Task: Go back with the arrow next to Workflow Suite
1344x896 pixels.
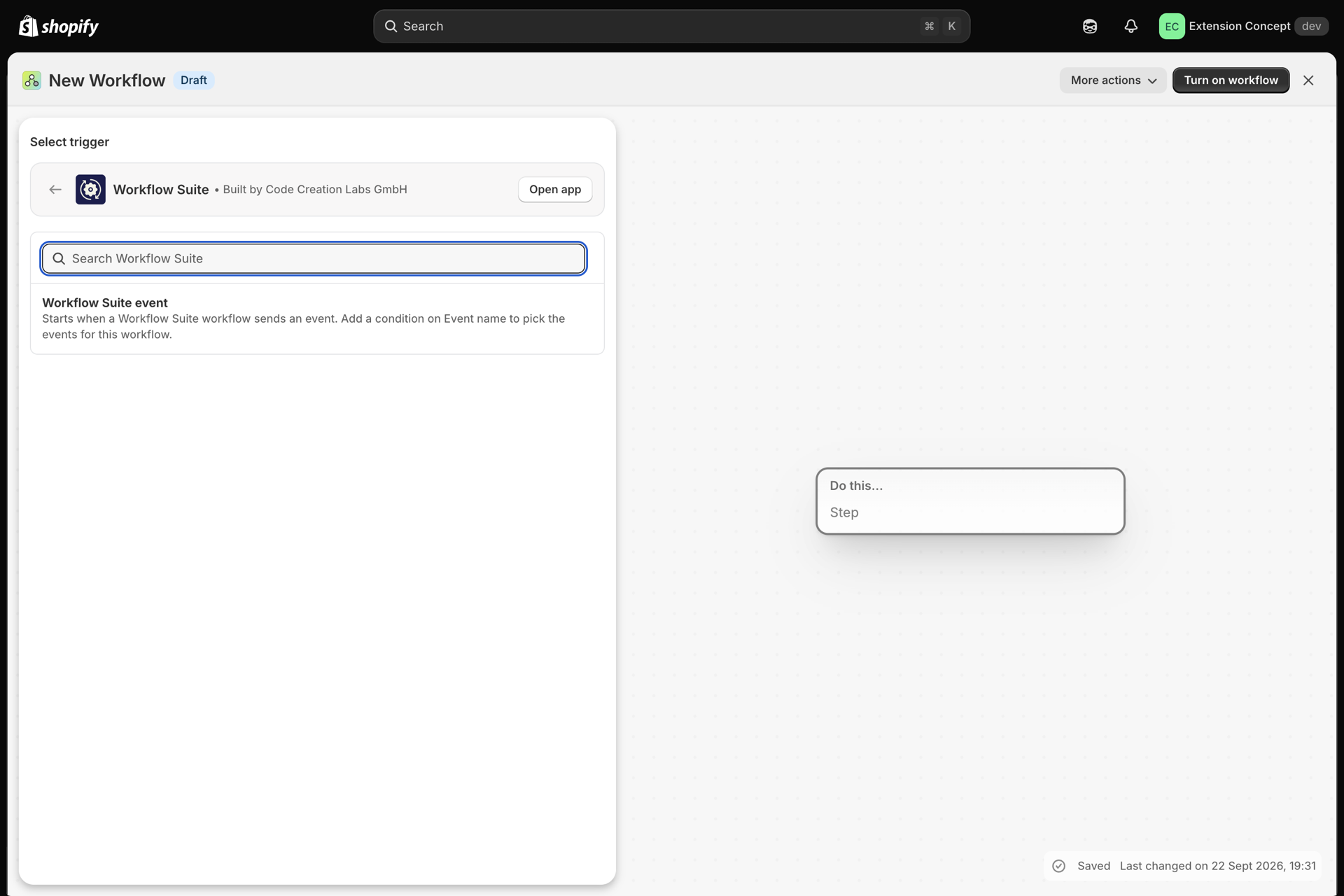Action: tap(55, 190)
